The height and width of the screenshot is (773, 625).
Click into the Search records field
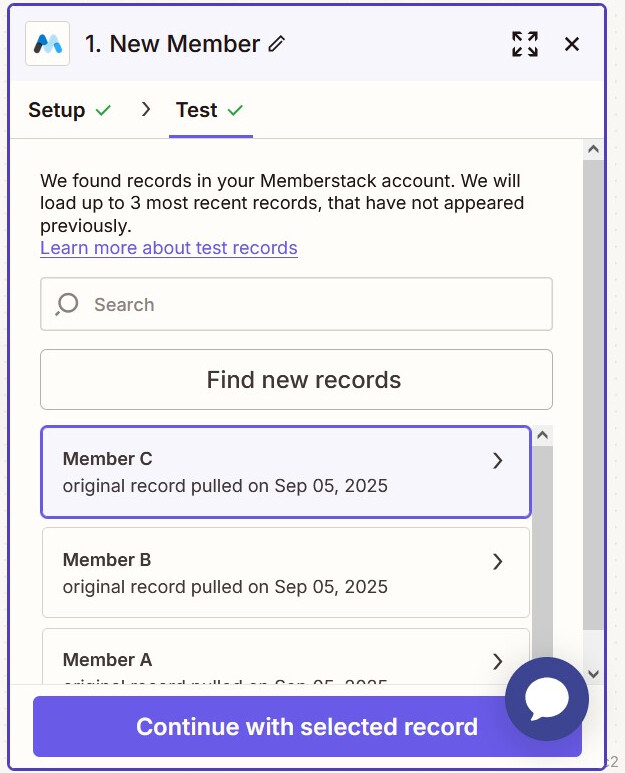coord(310,304)
